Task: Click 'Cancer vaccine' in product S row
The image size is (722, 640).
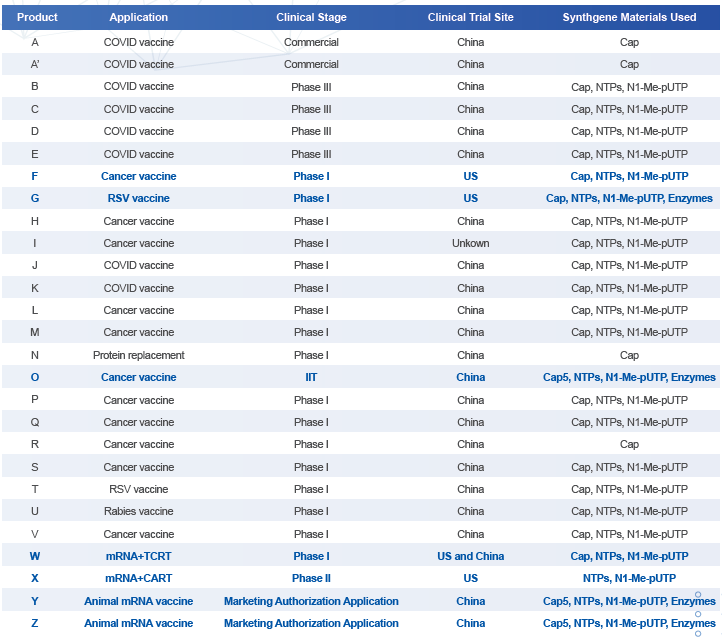Action: pyautogui.click(x=139, y=467)
